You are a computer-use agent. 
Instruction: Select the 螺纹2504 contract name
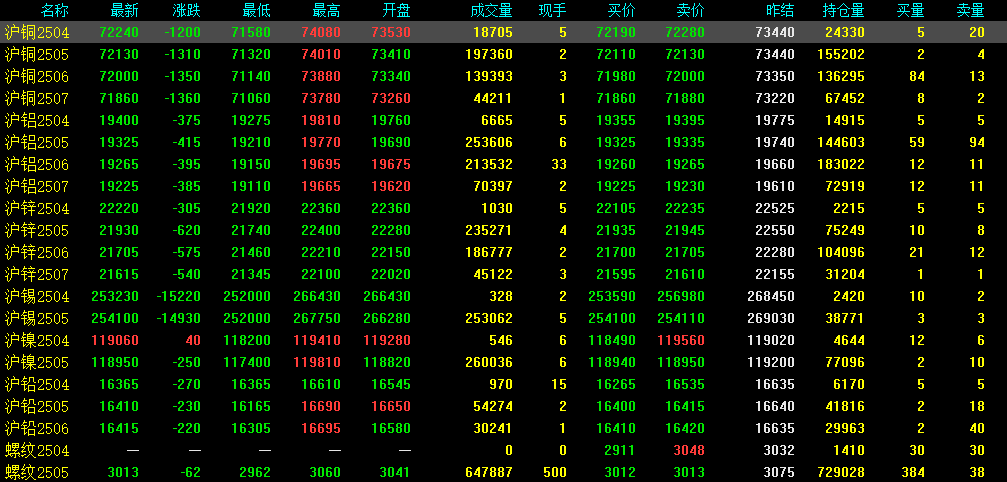[x=37, y=451]
